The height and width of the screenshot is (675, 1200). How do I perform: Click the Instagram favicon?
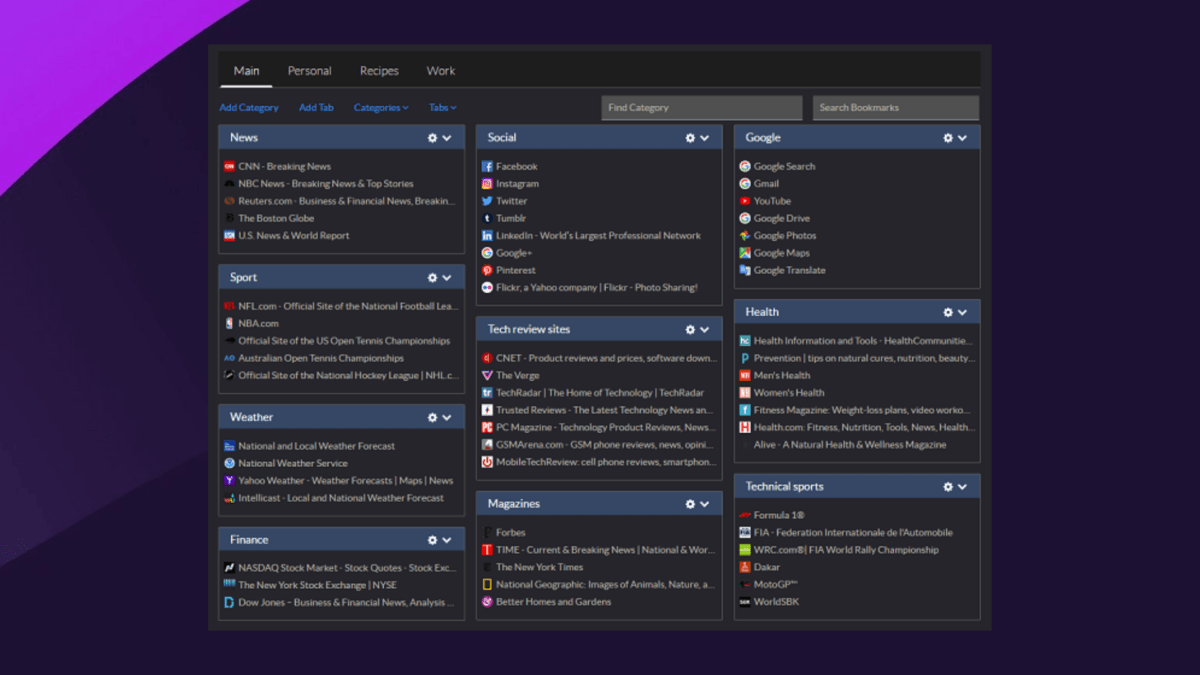click(x=489, y=183)
